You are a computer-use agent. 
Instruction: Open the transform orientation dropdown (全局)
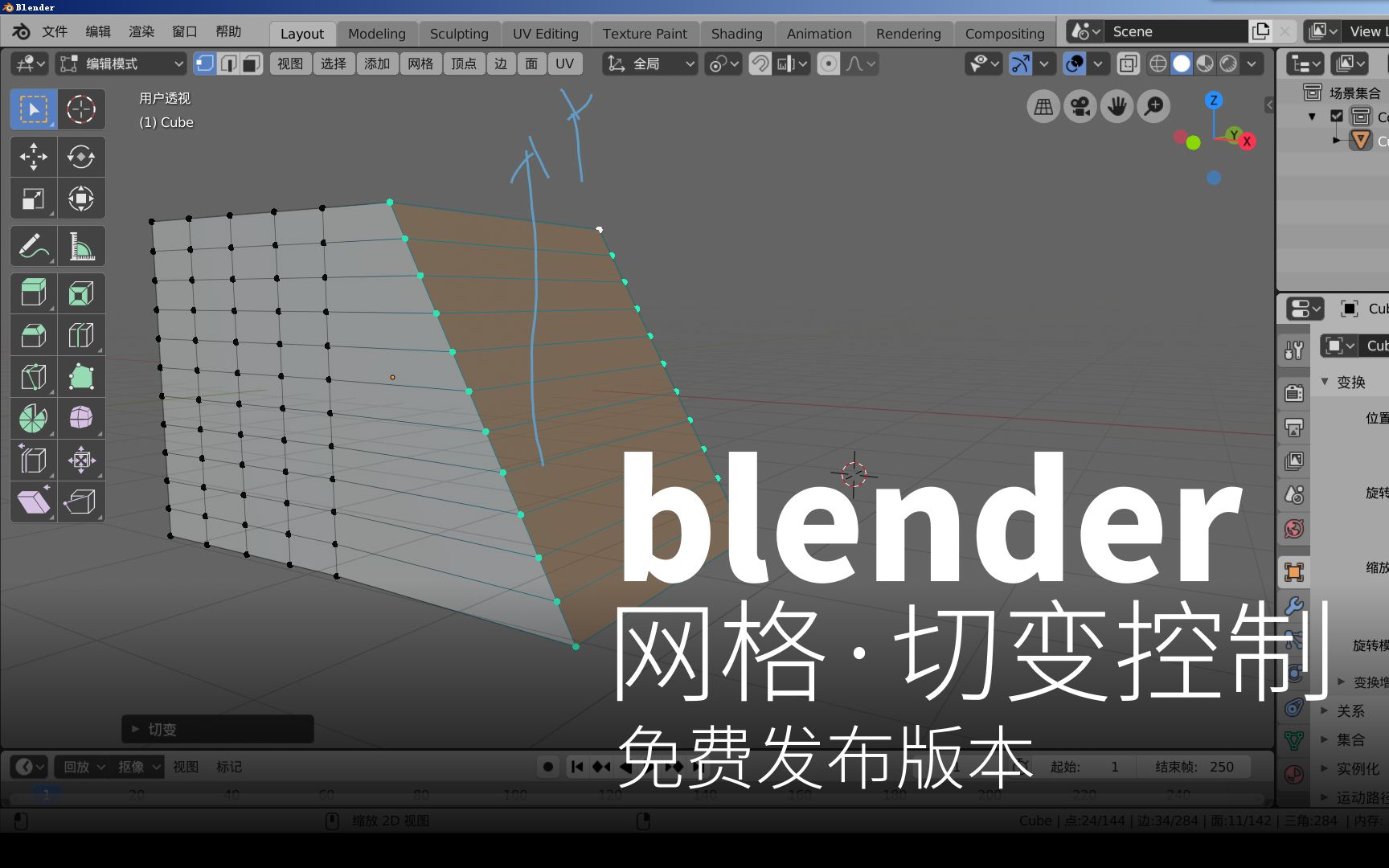click(649, 63)
